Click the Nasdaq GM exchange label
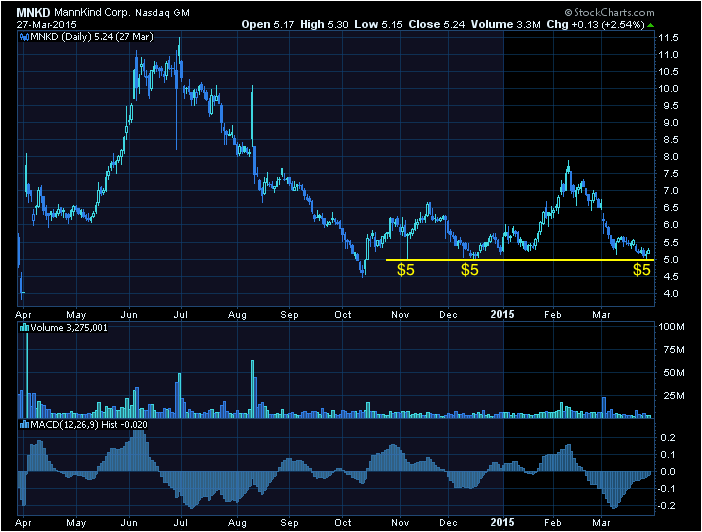702x532 pixels. pos(163,13)
